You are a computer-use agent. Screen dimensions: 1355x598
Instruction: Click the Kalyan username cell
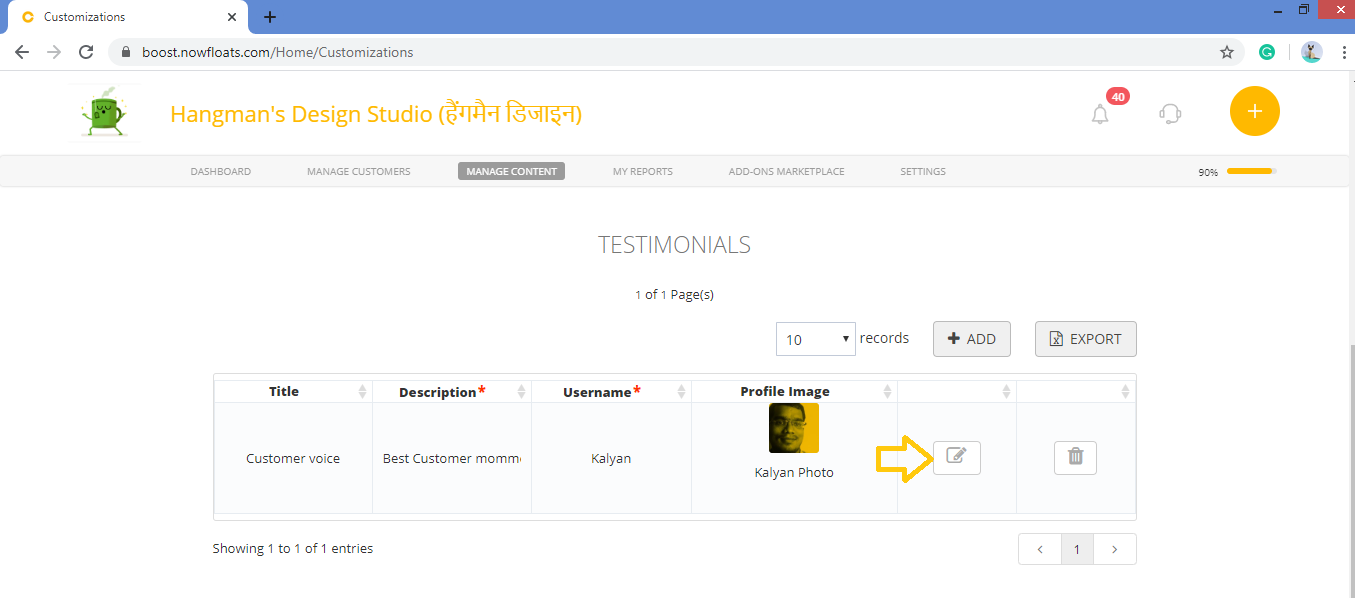(611, 458)
